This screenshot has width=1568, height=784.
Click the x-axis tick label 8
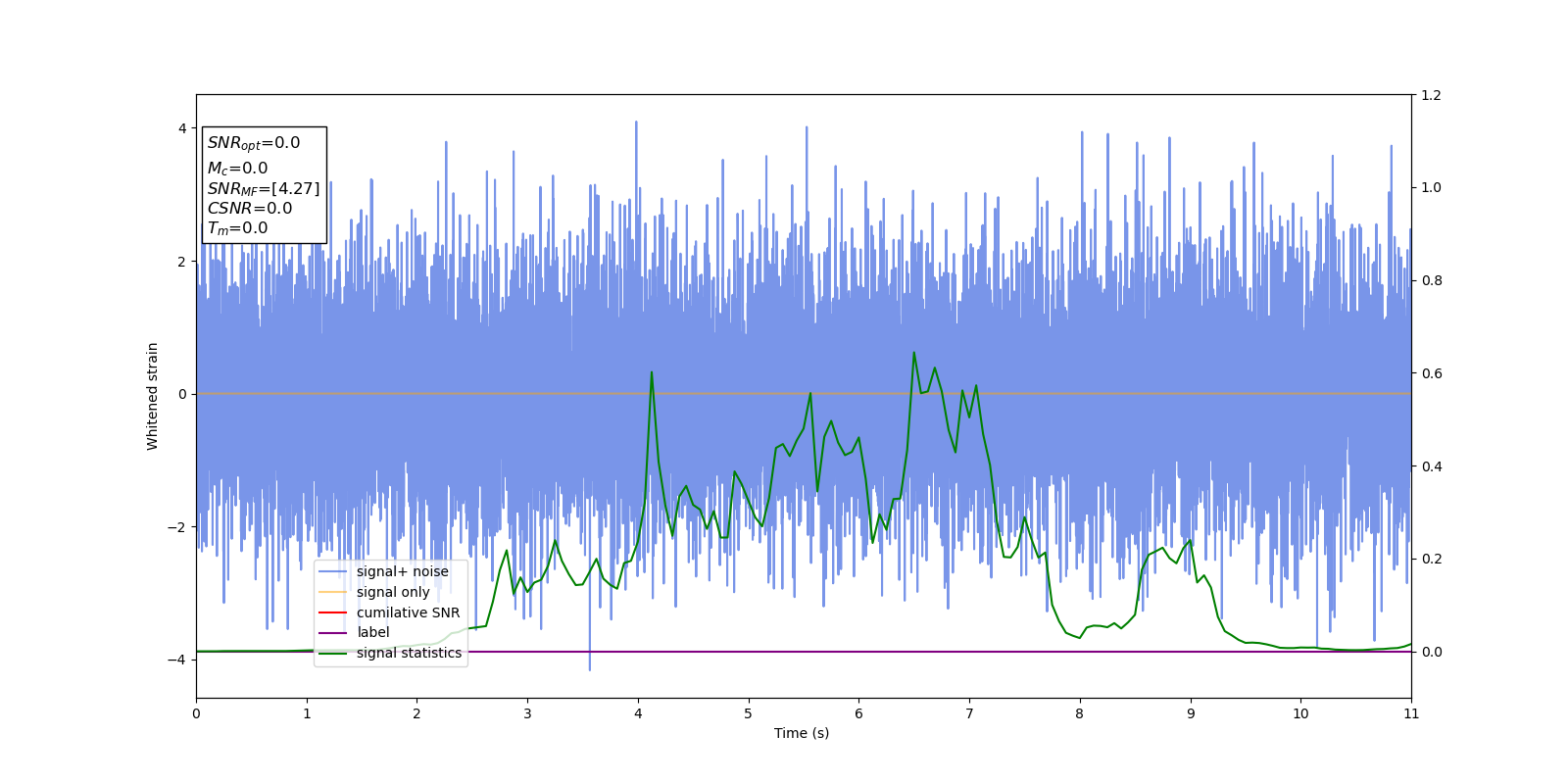tap(1080, 713)
